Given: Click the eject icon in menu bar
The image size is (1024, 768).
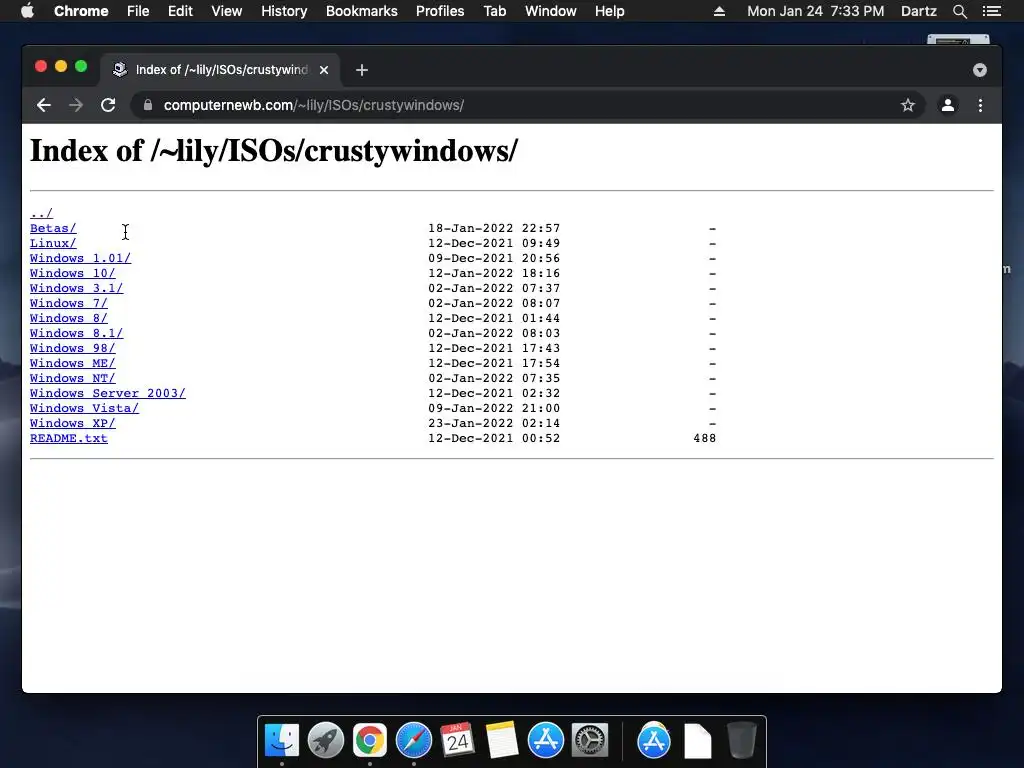Looking at the screenshot, I should pyautogui.click(x=719, y=11).
